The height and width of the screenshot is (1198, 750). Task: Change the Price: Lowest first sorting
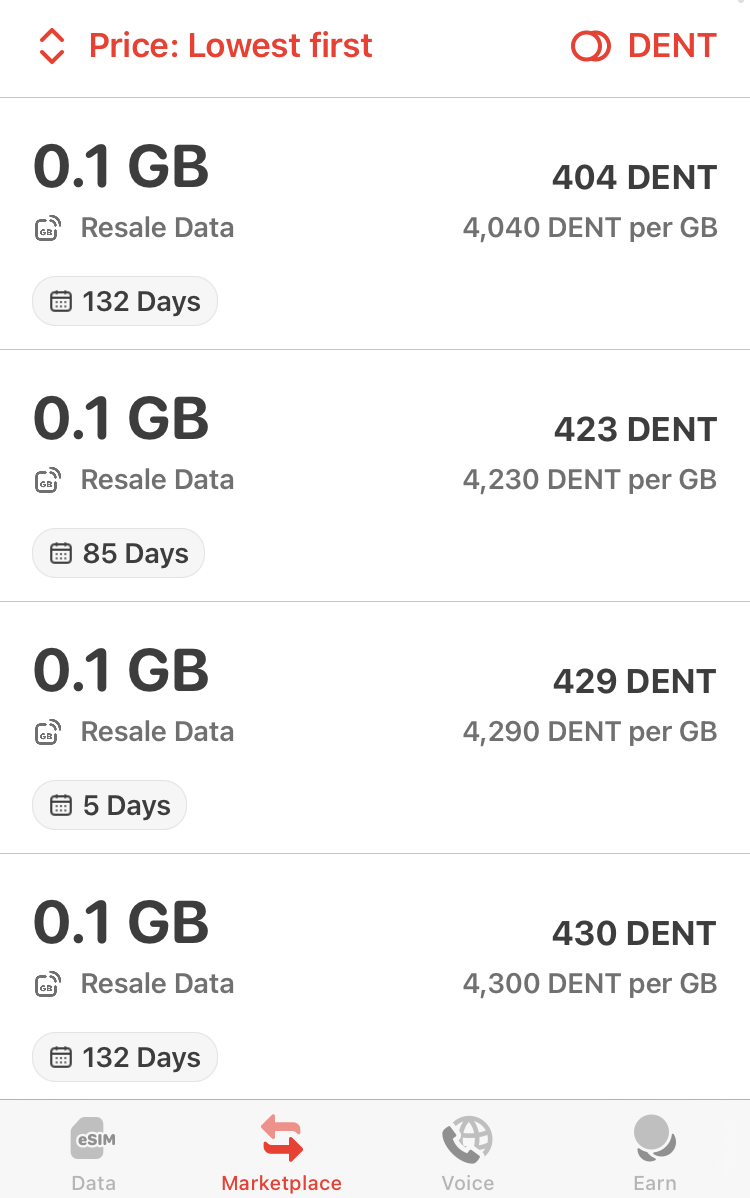[x=230, y=46]
